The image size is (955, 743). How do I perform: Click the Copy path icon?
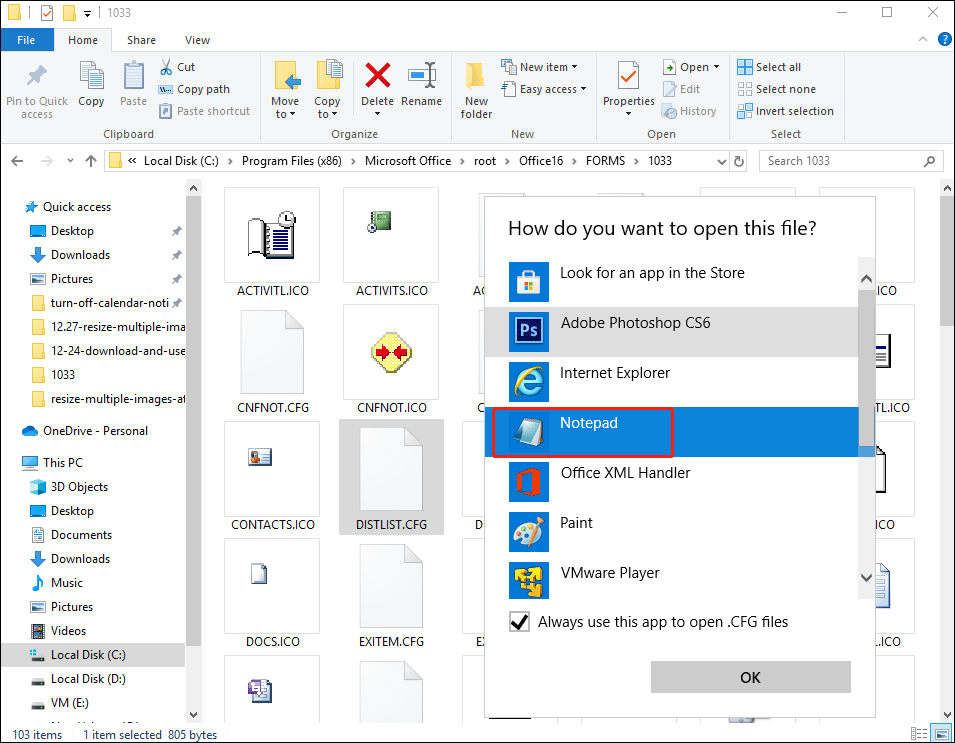tap(166, 90)
